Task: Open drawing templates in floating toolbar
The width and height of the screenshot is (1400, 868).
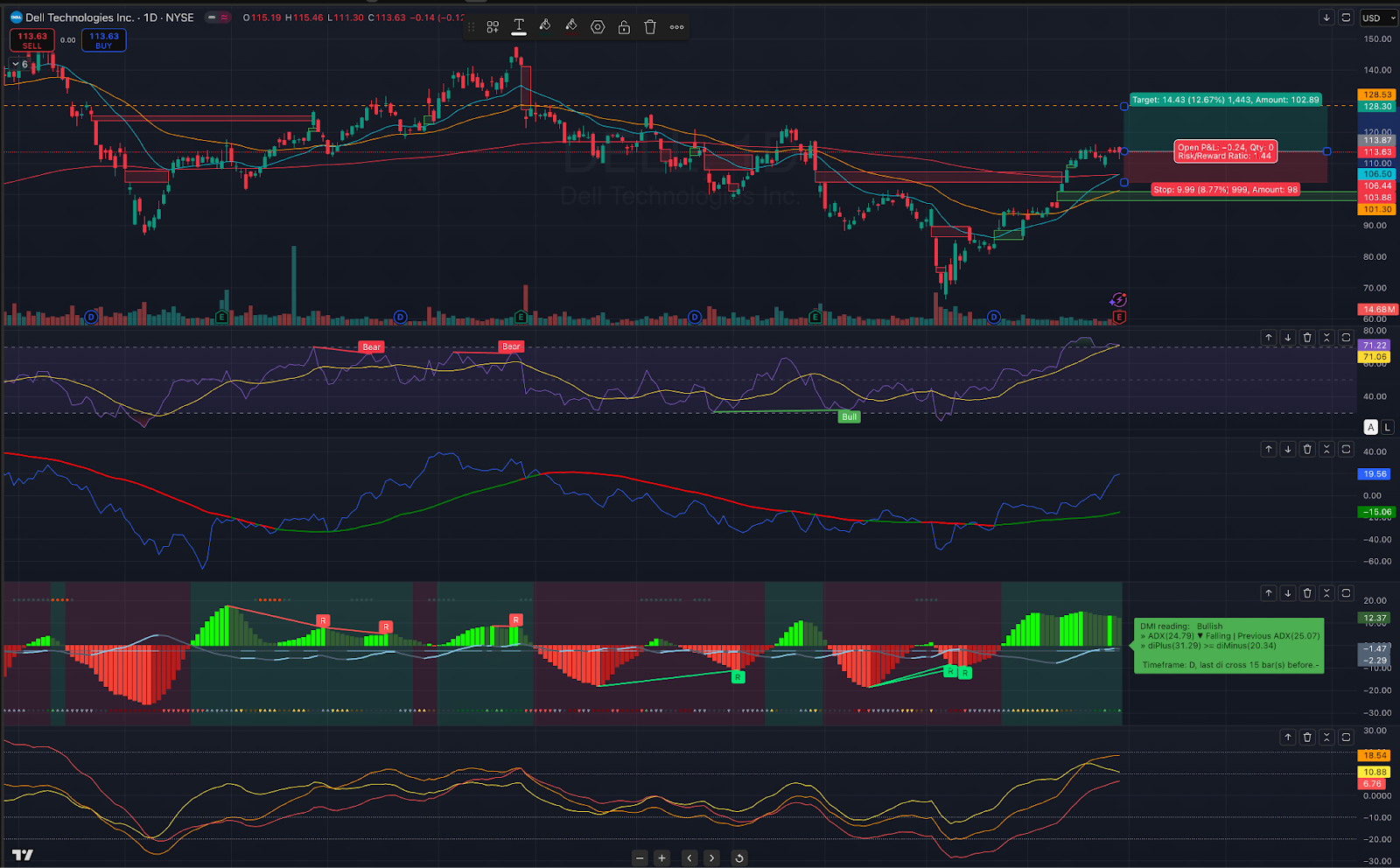Action: tap(493, 27)
